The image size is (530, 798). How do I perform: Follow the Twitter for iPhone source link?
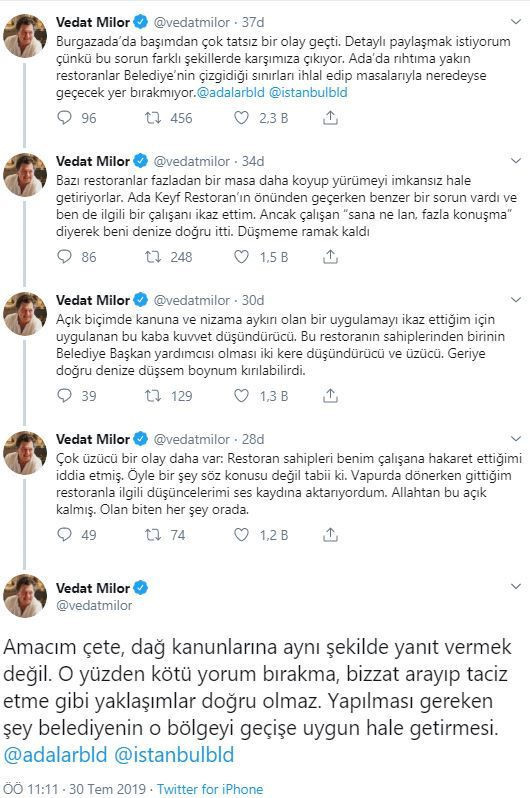point(210,789)
